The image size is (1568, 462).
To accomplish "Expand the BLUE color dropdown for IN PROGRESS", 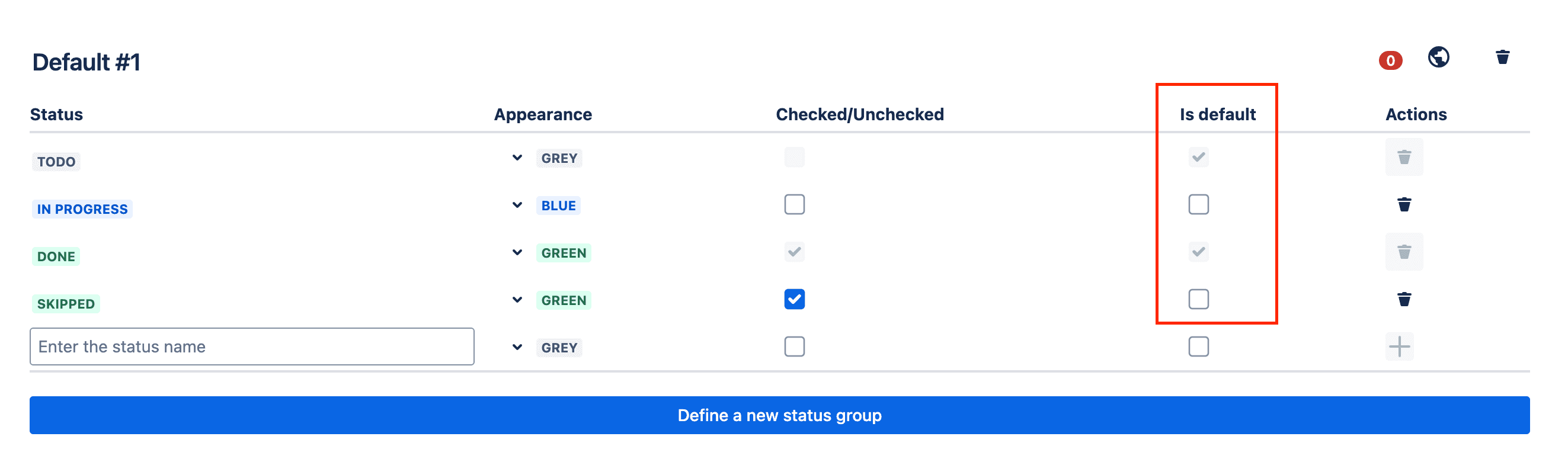I will [517, 205].
